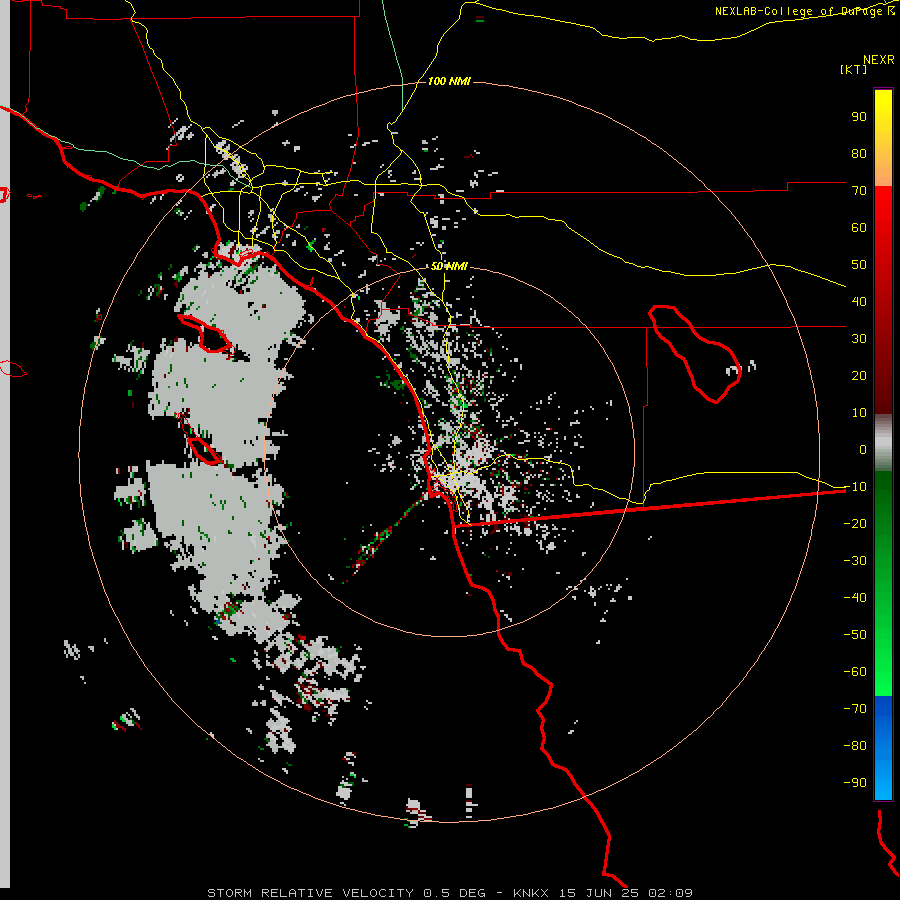
Task: Click the 20 value on the velocity scale
Action: tap(859, 376)
